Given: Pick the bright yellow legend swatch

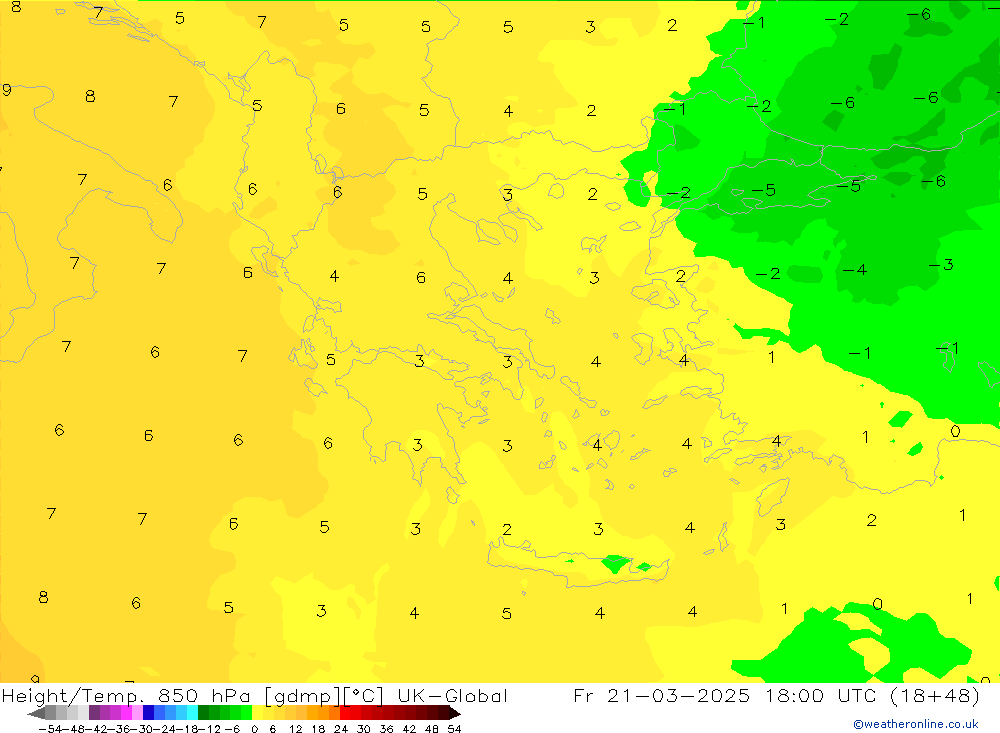Looking at the screenshot, I should pyautogui.click(x=258, y=713).
